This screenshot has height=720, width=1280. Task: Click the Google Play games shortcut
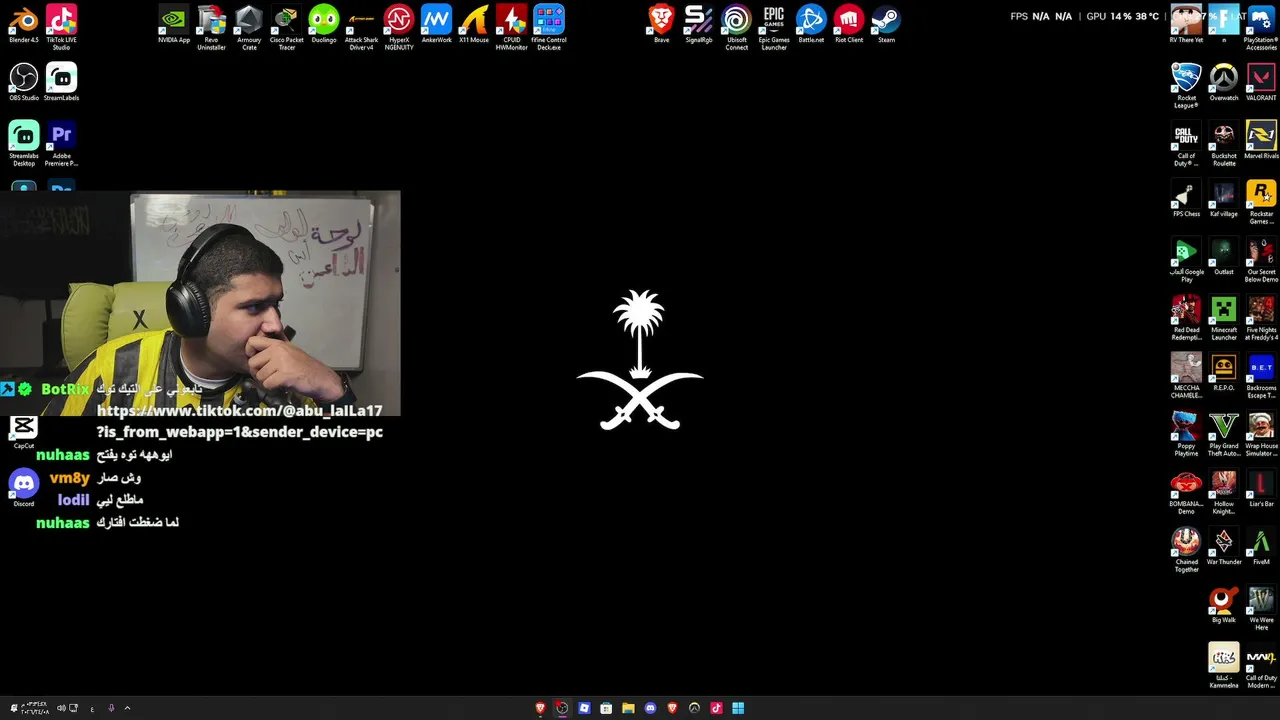point(1186,260)
